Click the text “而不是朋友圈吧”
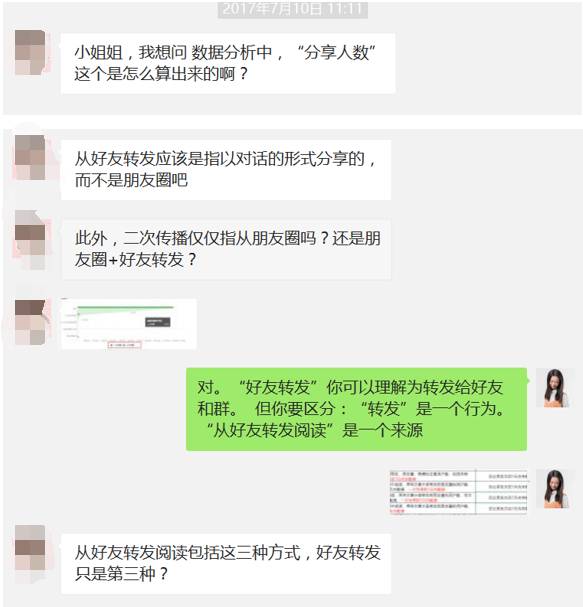The width and height of the screenshot is (583, 607). [131, 180]
